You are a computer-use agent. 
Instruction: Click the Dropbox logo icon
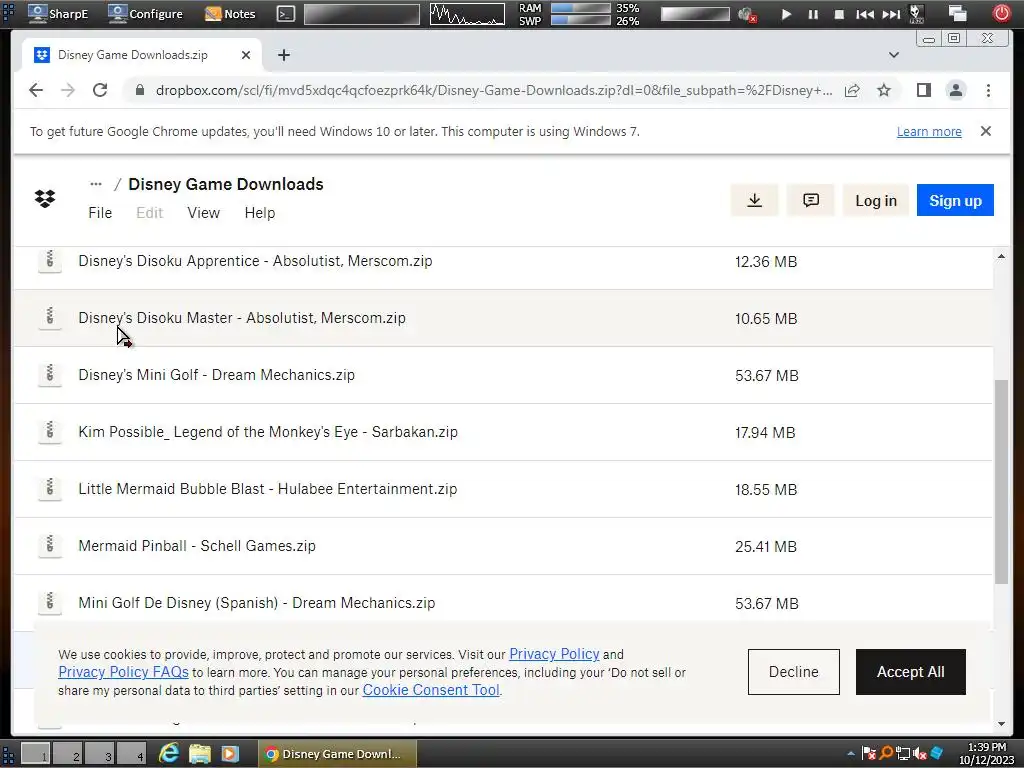click(x=44, y=199)
